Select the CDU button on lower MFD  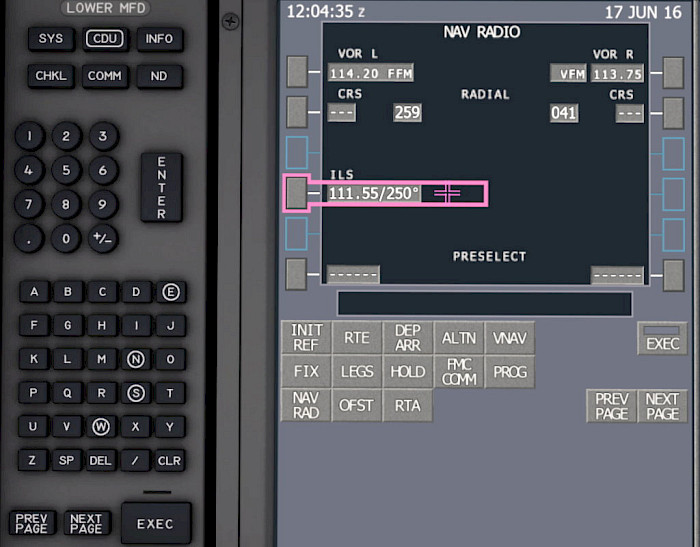point(105,39)
